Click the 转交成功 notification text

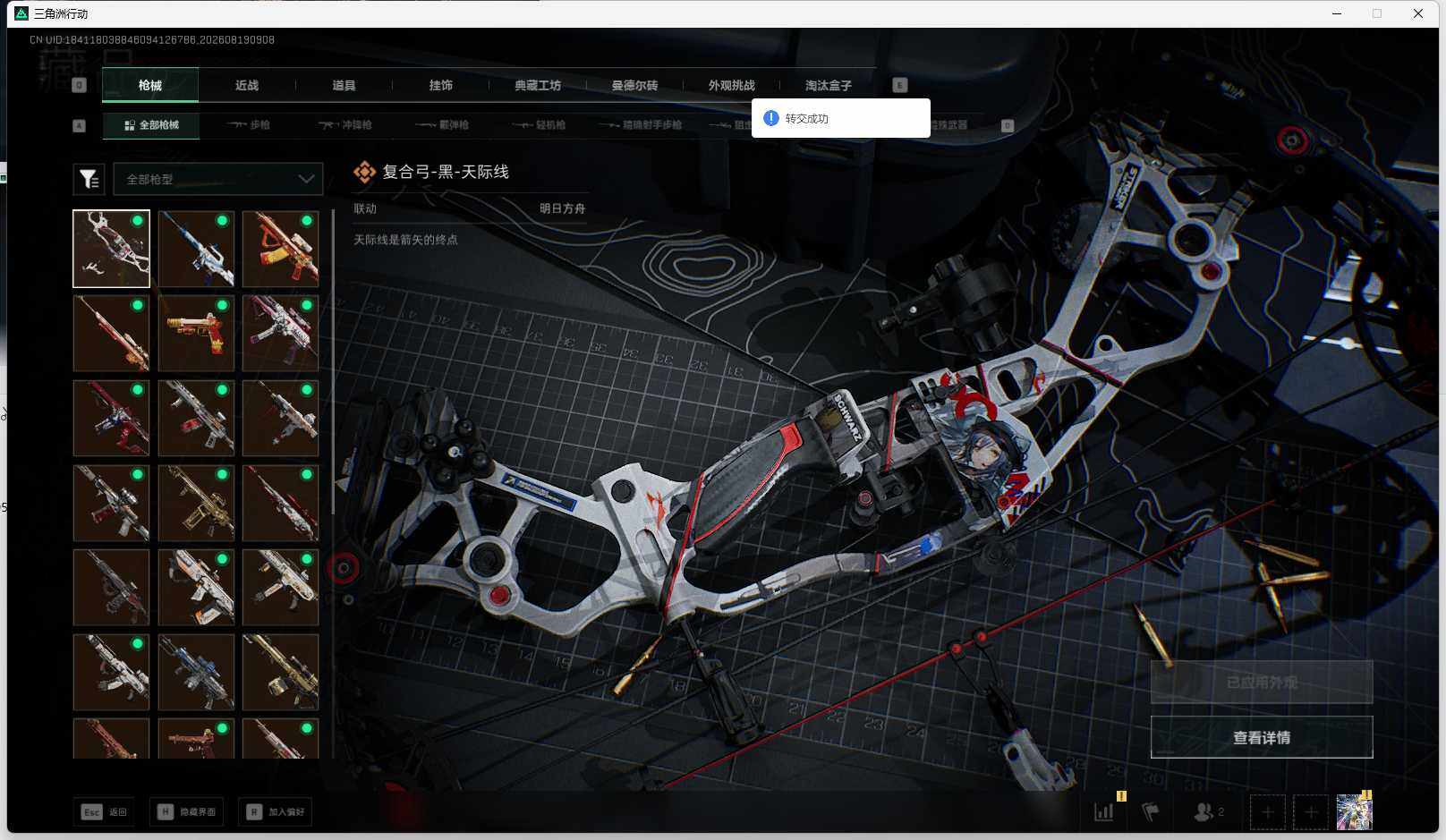click(x=806, y=119)
